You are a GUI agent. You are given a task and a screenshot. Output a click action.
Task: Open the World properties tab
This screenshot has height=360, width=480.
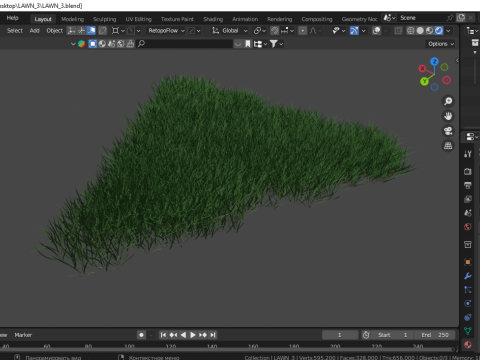(x=468, y=227)
